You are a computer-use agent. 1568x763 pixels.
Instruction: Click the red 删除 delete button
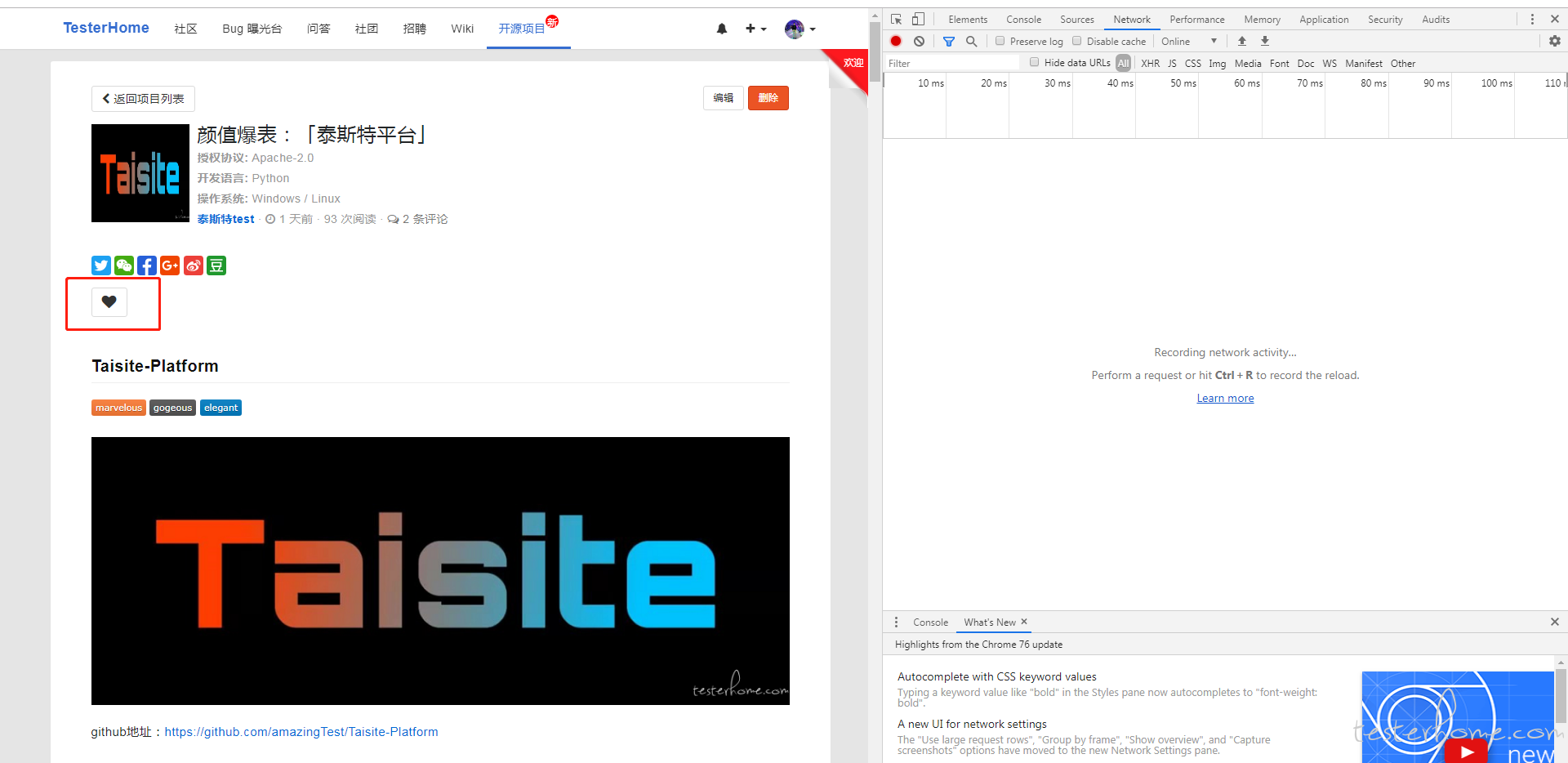click(x=768, y=98)
